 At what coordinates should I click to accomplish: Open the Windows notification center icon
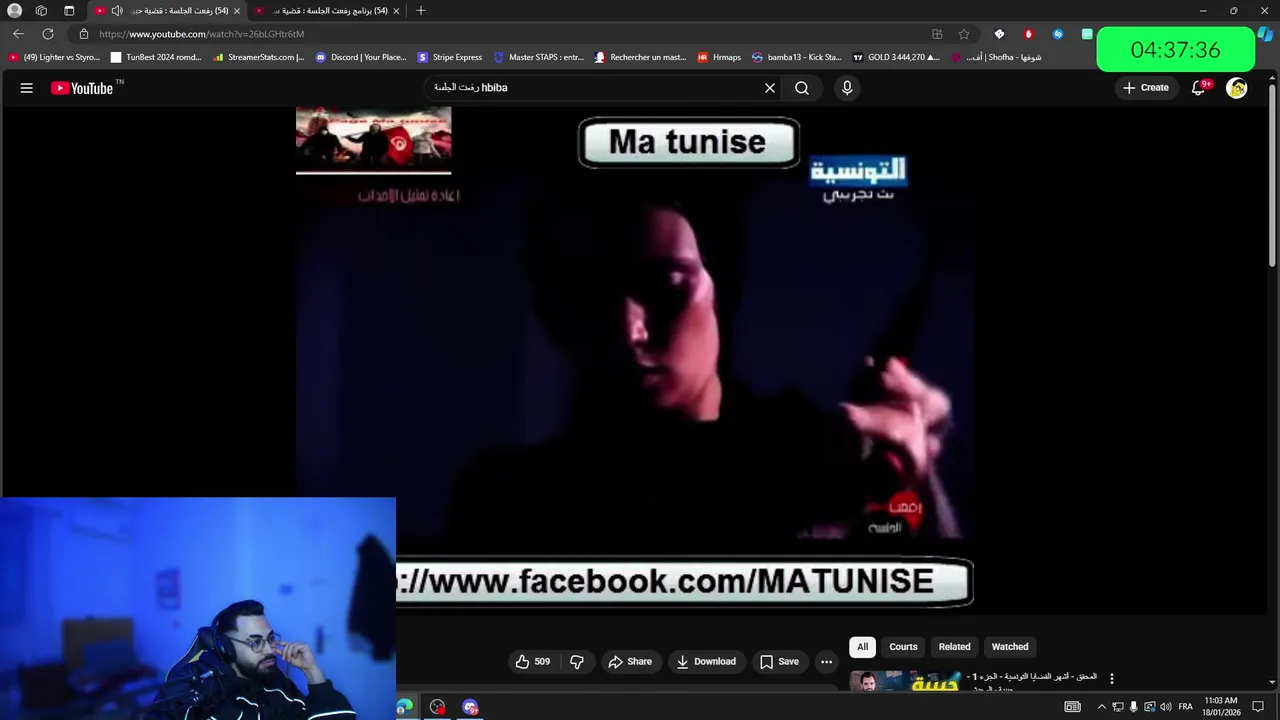tap(1258, 707)
